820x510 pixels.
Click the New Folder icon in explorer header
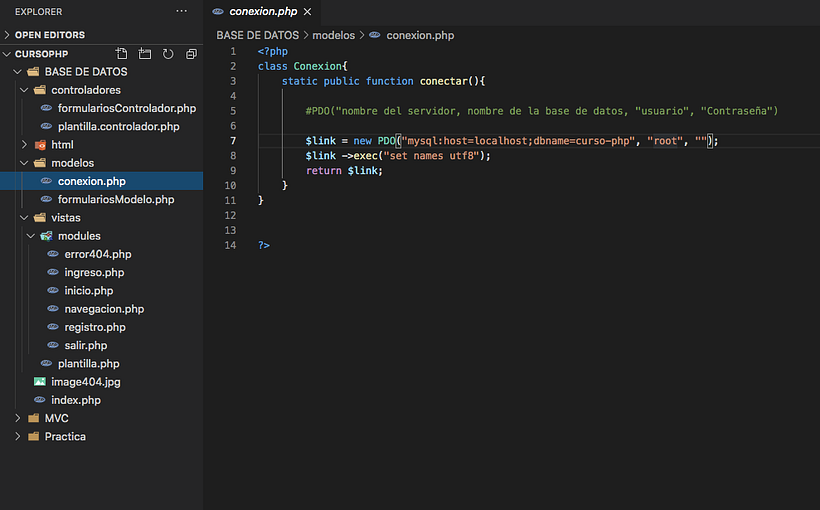pos(145,53)
